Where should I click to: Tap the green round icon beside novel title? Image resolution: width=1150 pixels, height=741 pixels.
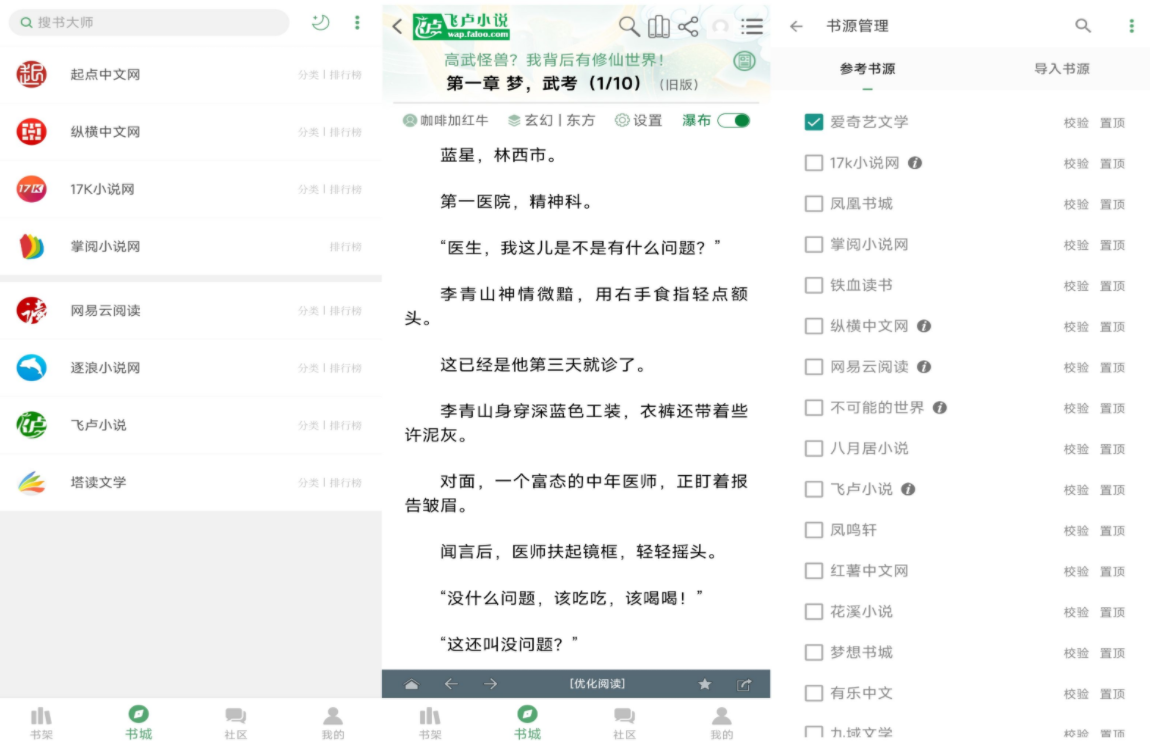tap(744, 61)
